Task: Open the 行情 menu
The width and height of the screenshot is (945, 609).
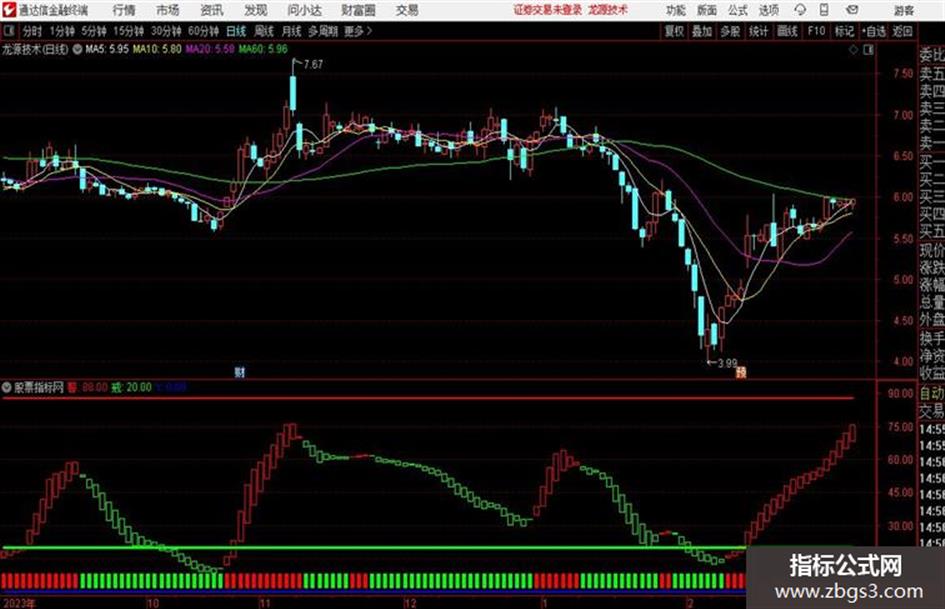Action: tap(124, 10)
